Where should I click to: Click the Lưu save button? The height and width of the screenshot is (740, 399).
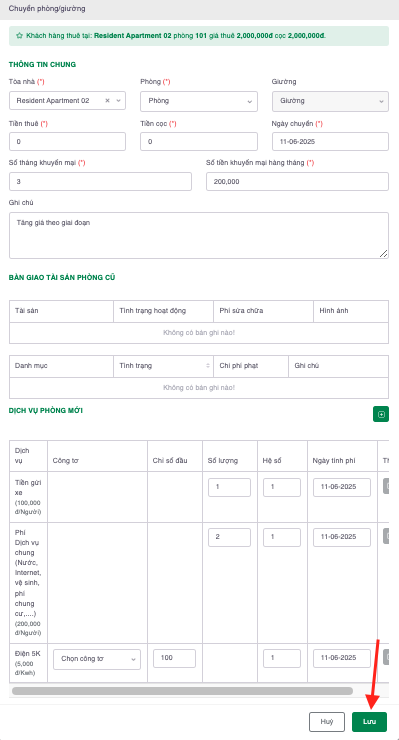coord(369,722)
